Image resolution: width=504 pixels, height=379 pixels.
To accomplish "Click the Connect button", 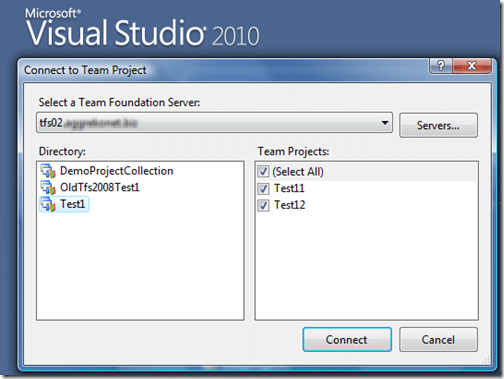I will tap(347, 340).
